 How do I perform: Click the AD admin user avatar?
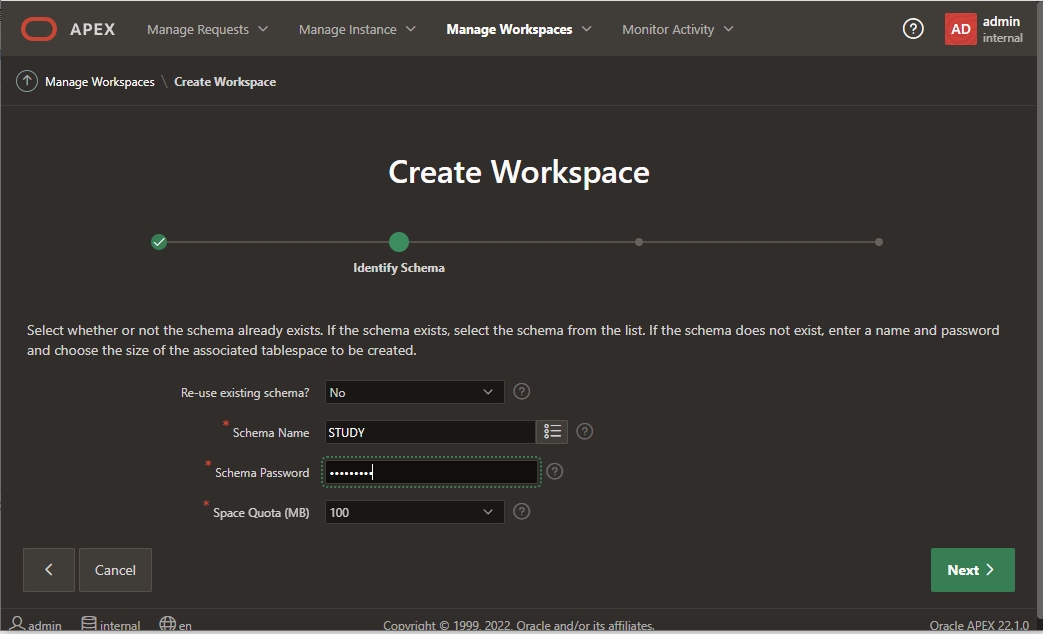(x=960, y=29)
